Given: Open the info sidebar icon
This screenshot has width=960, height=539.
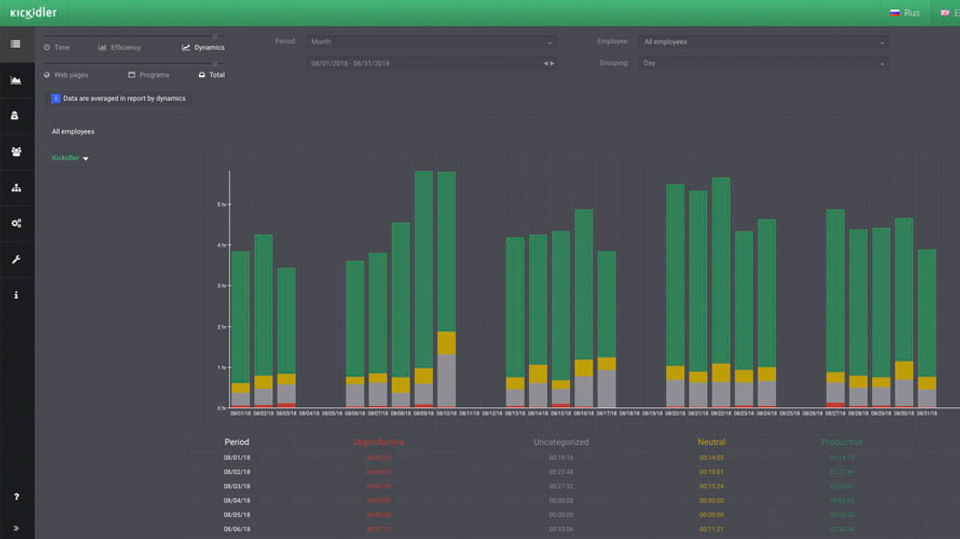Looking at the screenshot, I should point(16,295).
